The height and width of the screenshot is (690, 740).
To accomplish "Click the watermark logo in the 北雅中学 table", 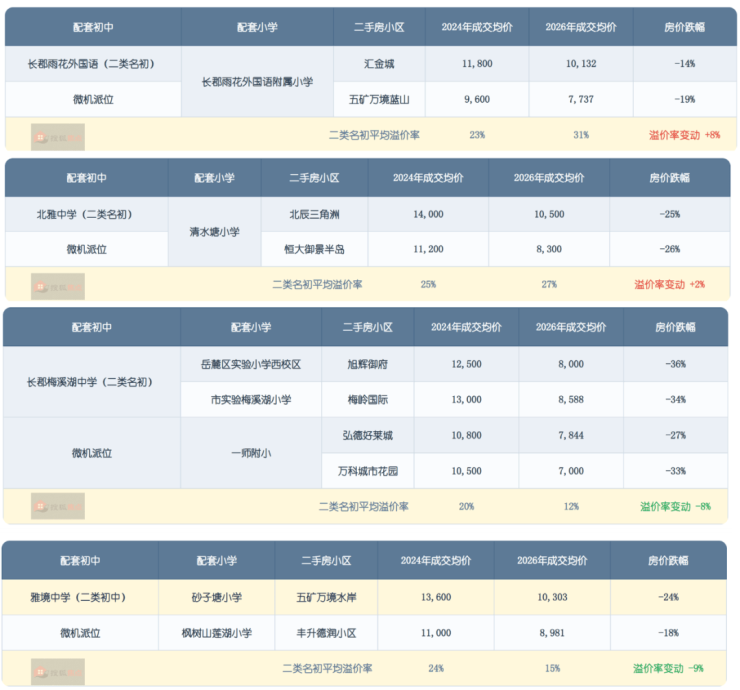I will pyautogui.click(x=57, y=285).
